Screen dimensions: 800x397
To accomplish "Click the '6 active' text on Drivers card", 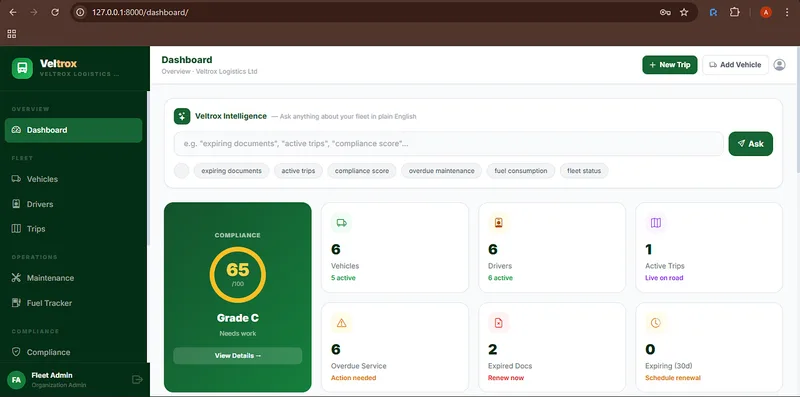I will click(x=501, y=278).
